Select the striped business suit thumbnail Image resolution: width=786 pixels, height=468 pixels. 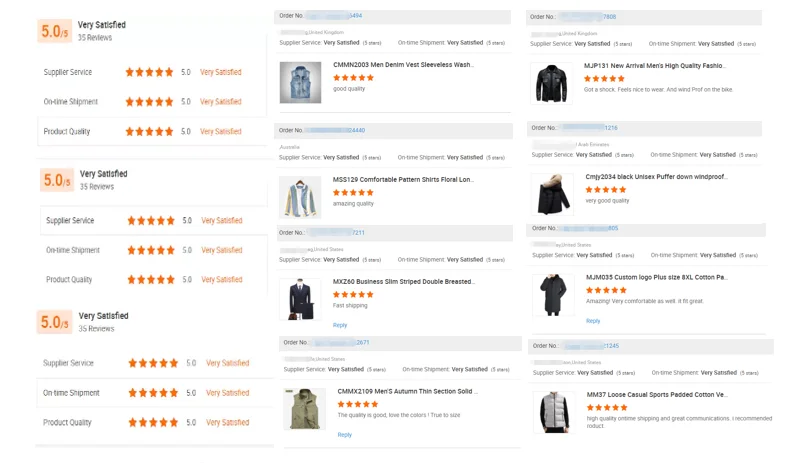tap(300, 299)
